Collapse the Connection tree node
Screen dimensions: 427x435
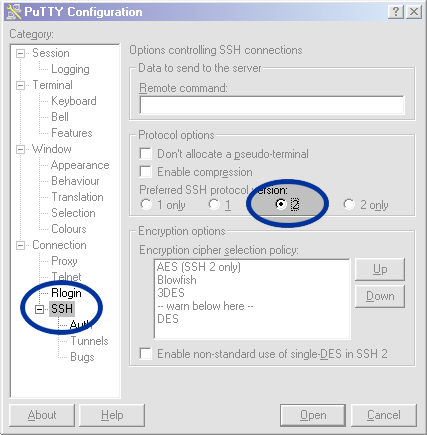[20, 245]
